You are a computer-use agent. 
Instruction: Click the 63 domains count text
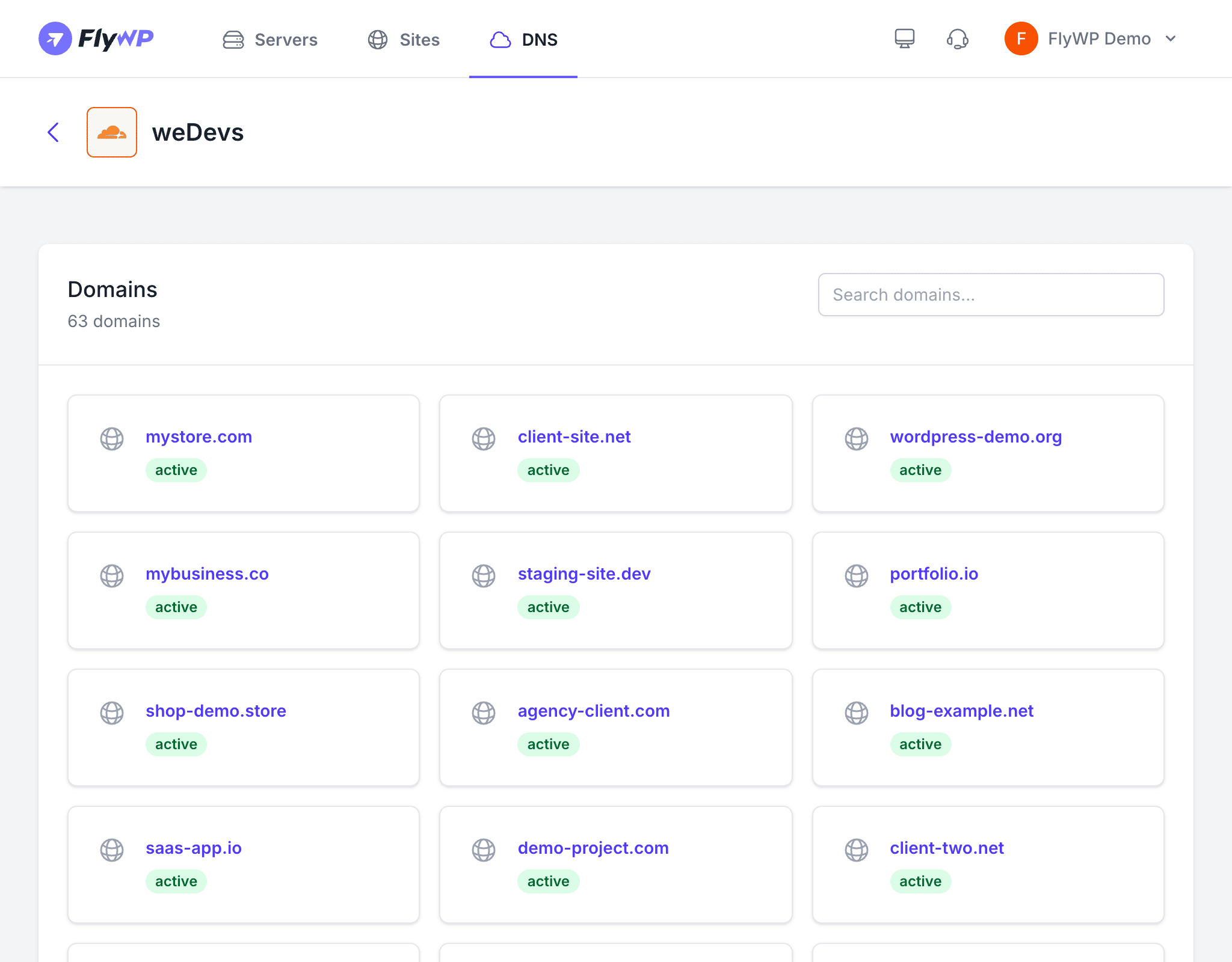coord(114,321)
